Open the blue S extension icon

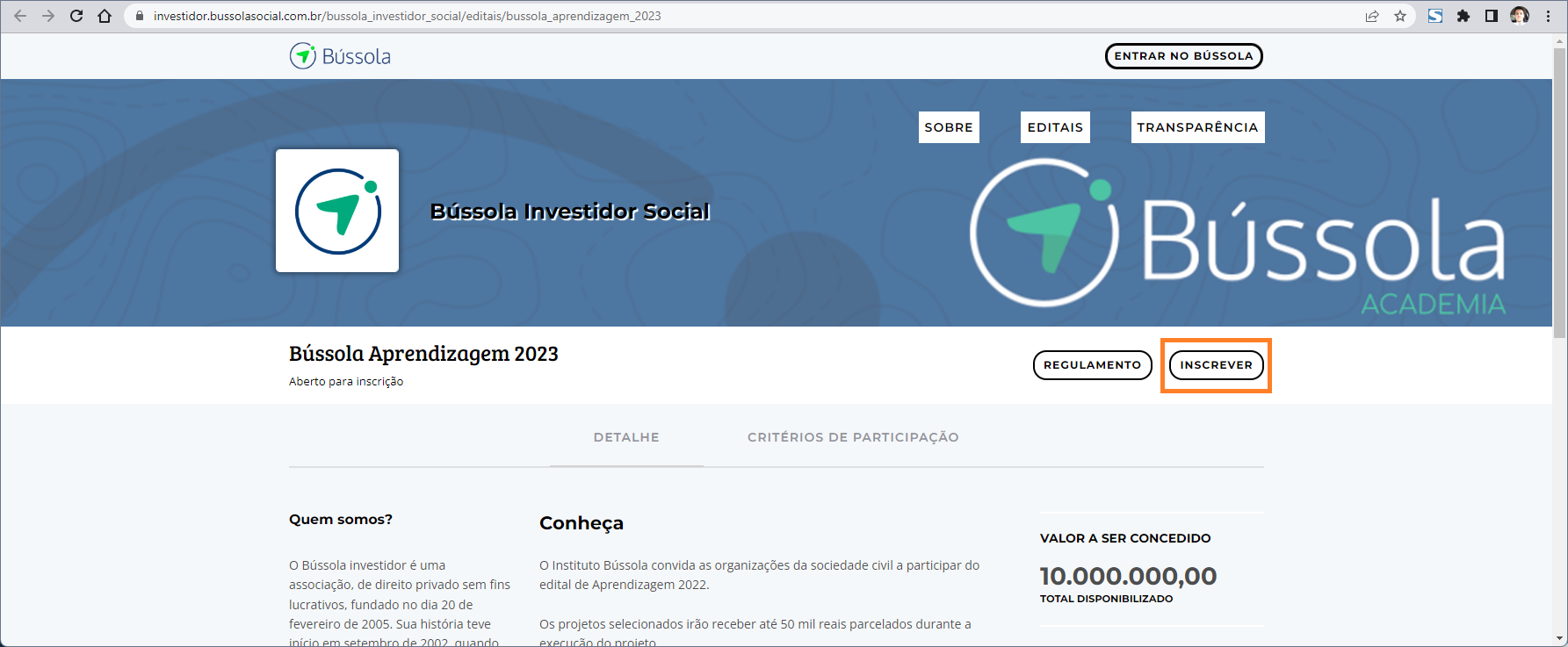1435,16
